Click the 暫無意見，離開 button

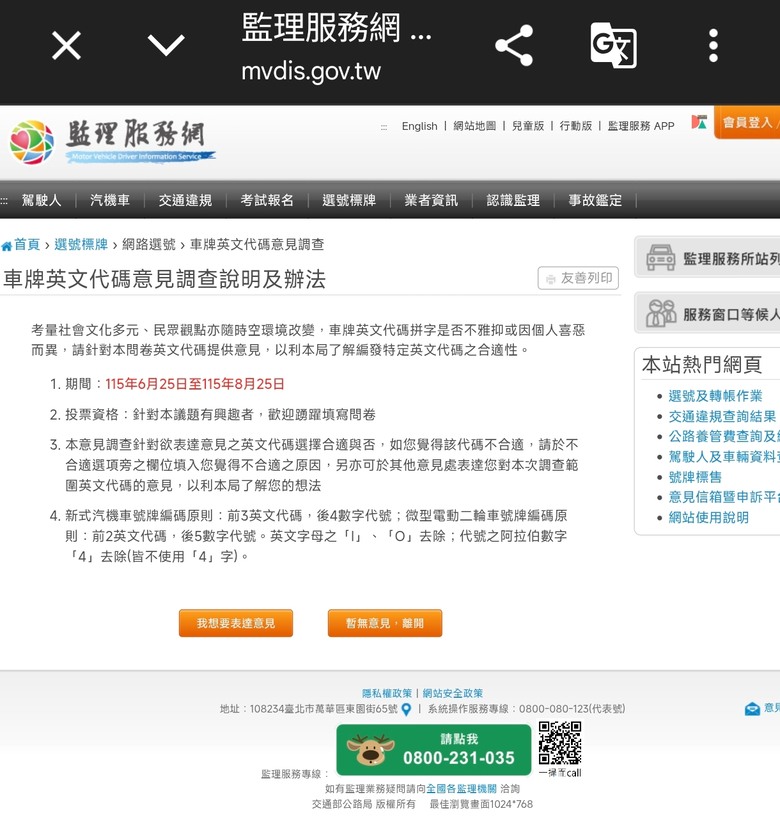pos(385,623)
